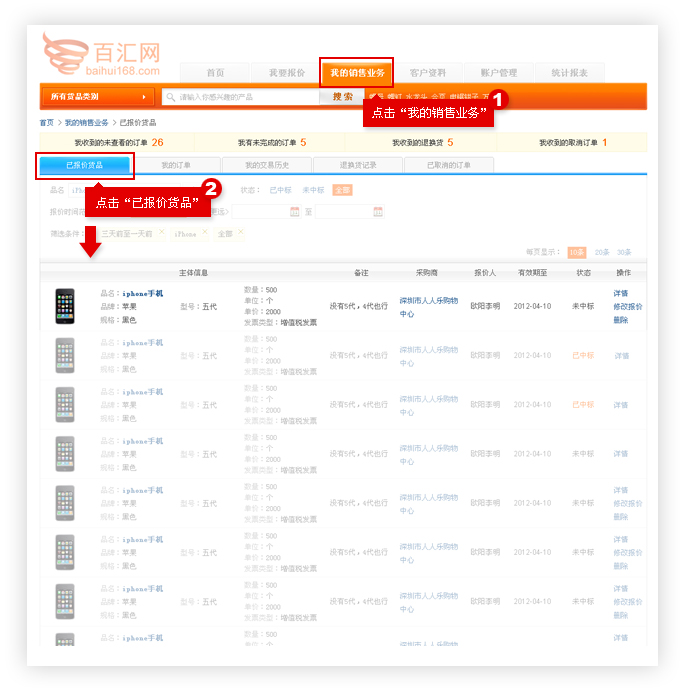Show 20条 items per page
Screen dimensions: 684x691
click(x=602, y=252)
